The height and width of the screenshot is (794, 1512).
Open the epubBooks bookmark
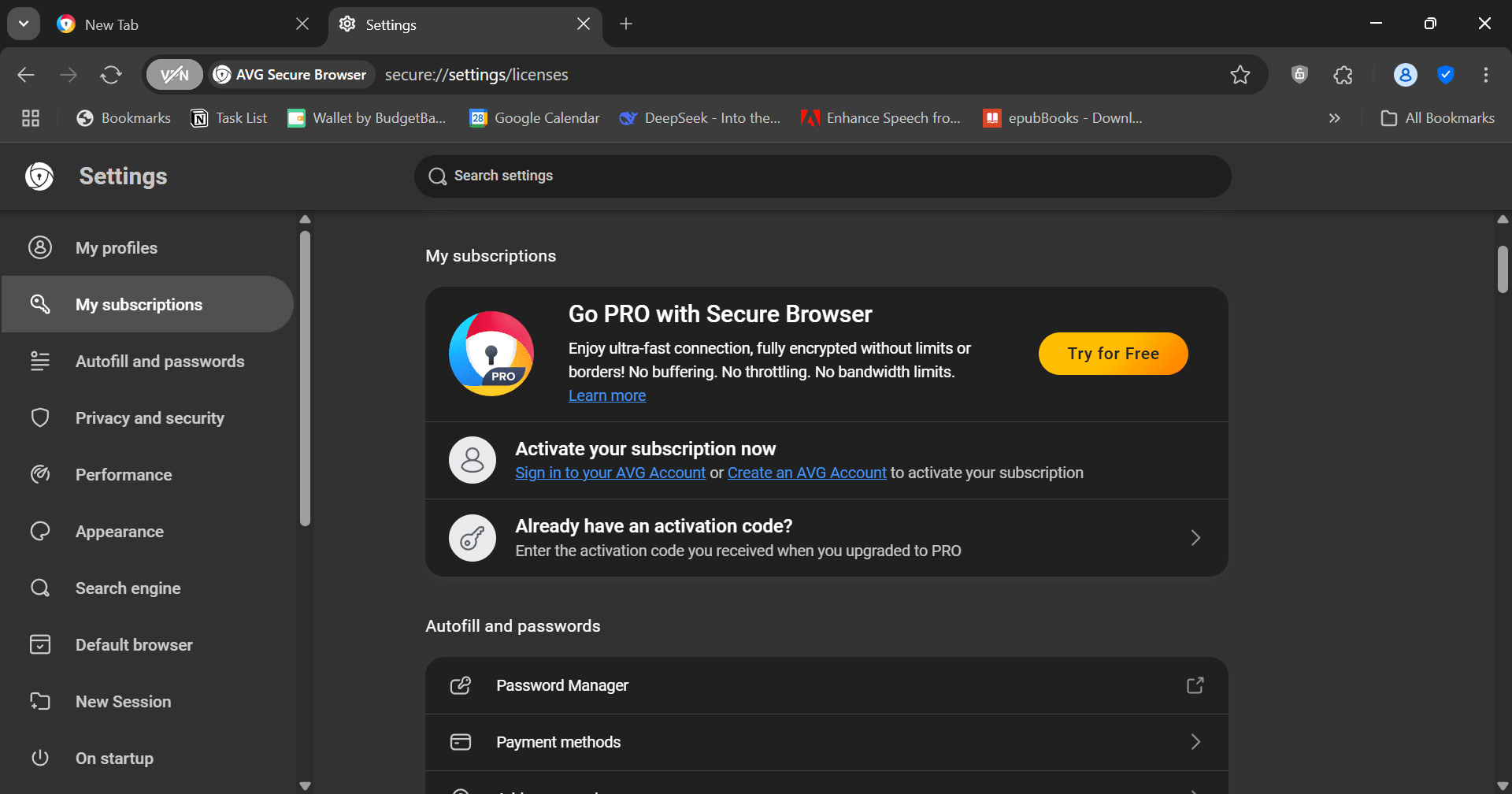pos(1062,118)
